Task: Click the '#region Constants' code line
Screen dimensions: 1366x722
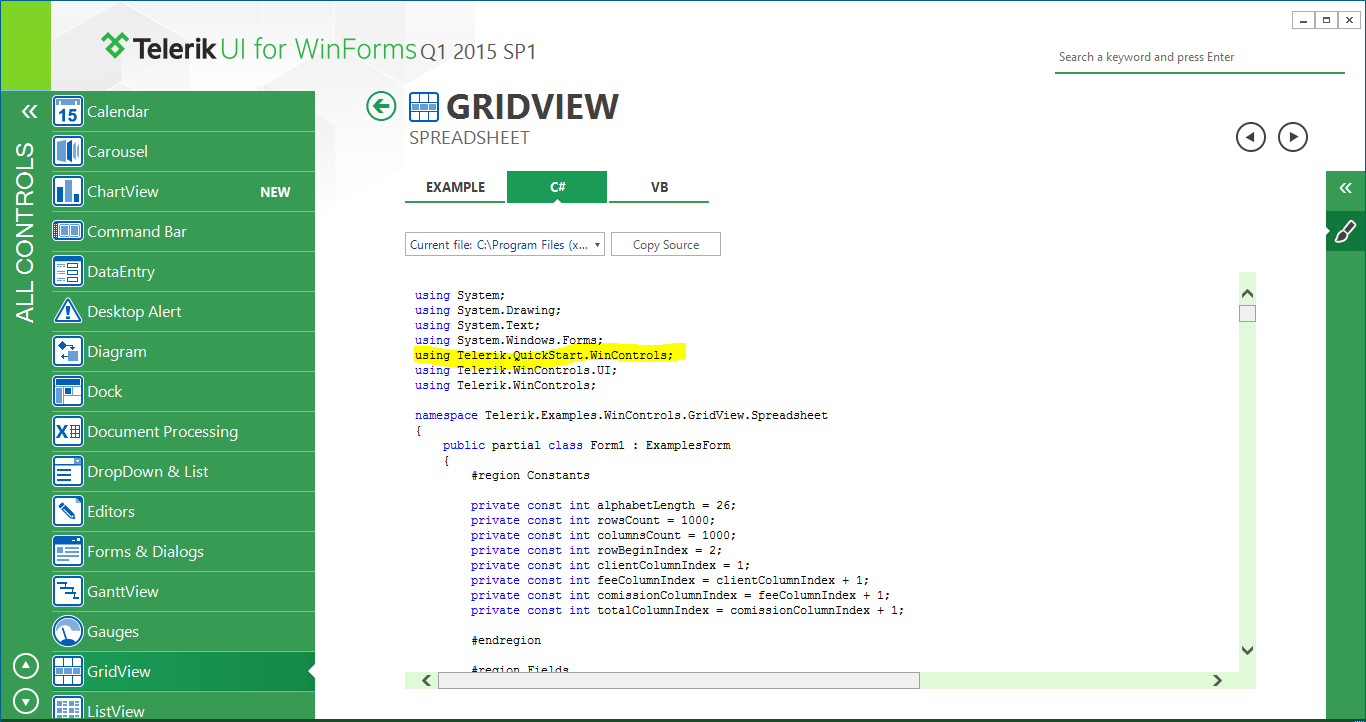Action: (x=530, y=475)
